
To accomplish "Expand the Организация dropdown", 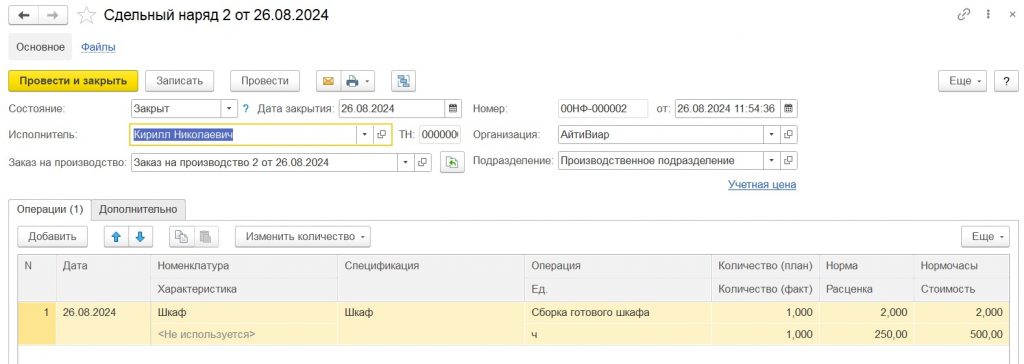I will (772, 135).
